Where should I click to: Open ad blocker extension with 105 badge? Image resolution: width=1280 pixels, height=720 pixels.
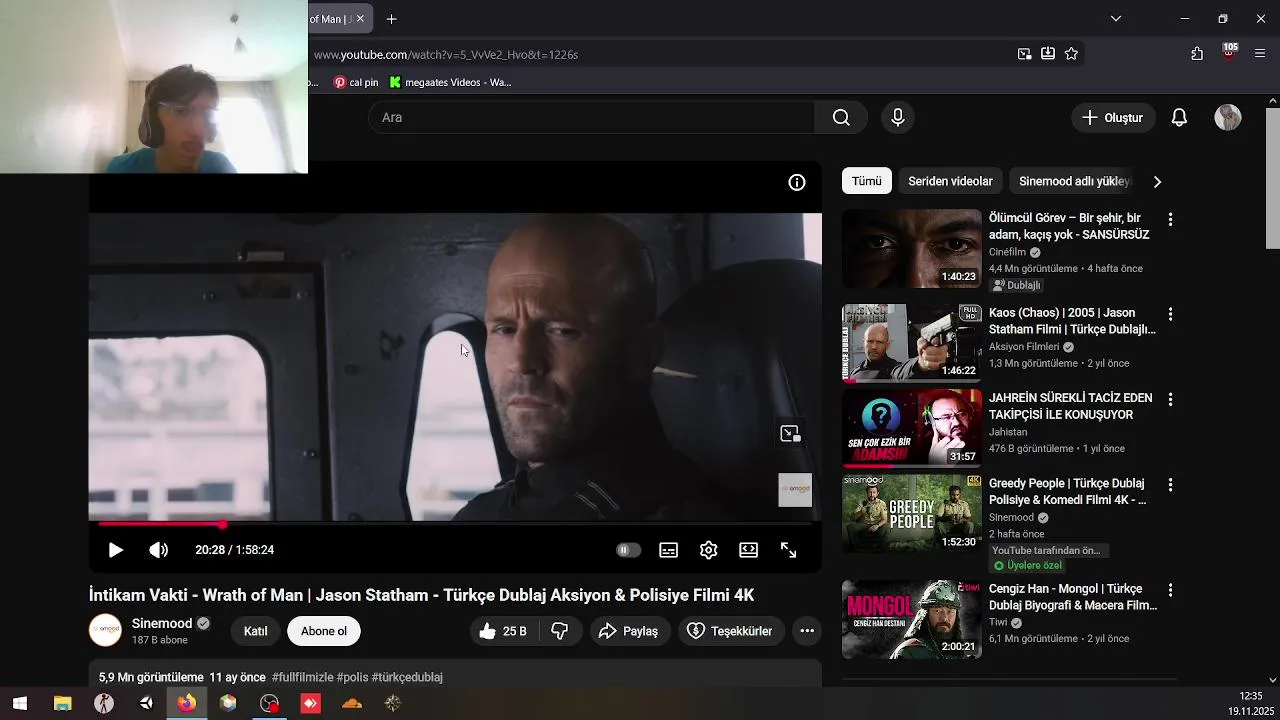coord(1229,52)
